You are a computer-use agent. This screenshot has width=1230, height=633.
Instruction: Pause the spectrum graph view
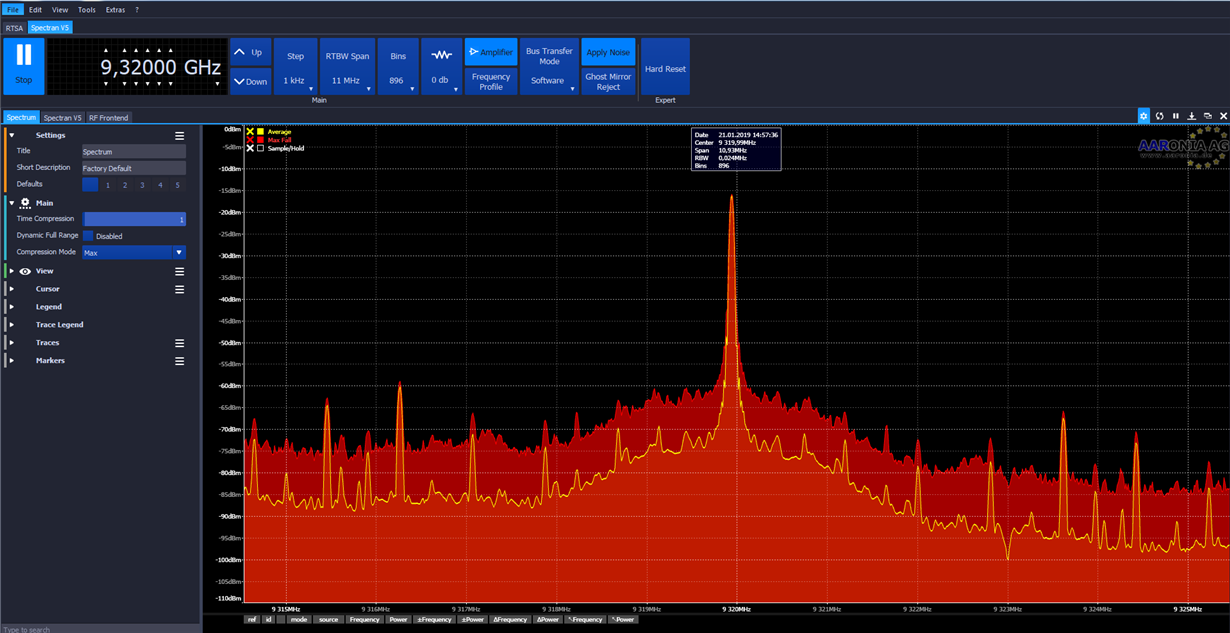tap(1176, 116)
